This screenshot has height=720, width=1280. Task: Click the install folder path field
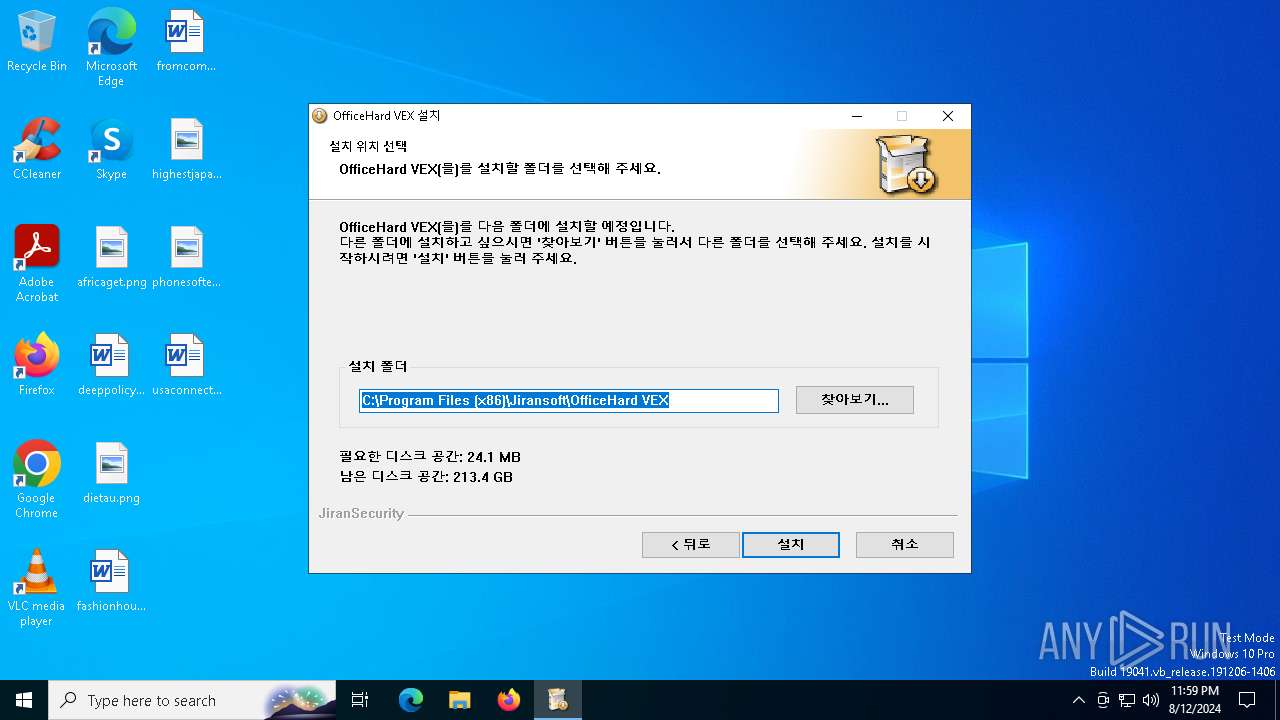click(568, 401)
